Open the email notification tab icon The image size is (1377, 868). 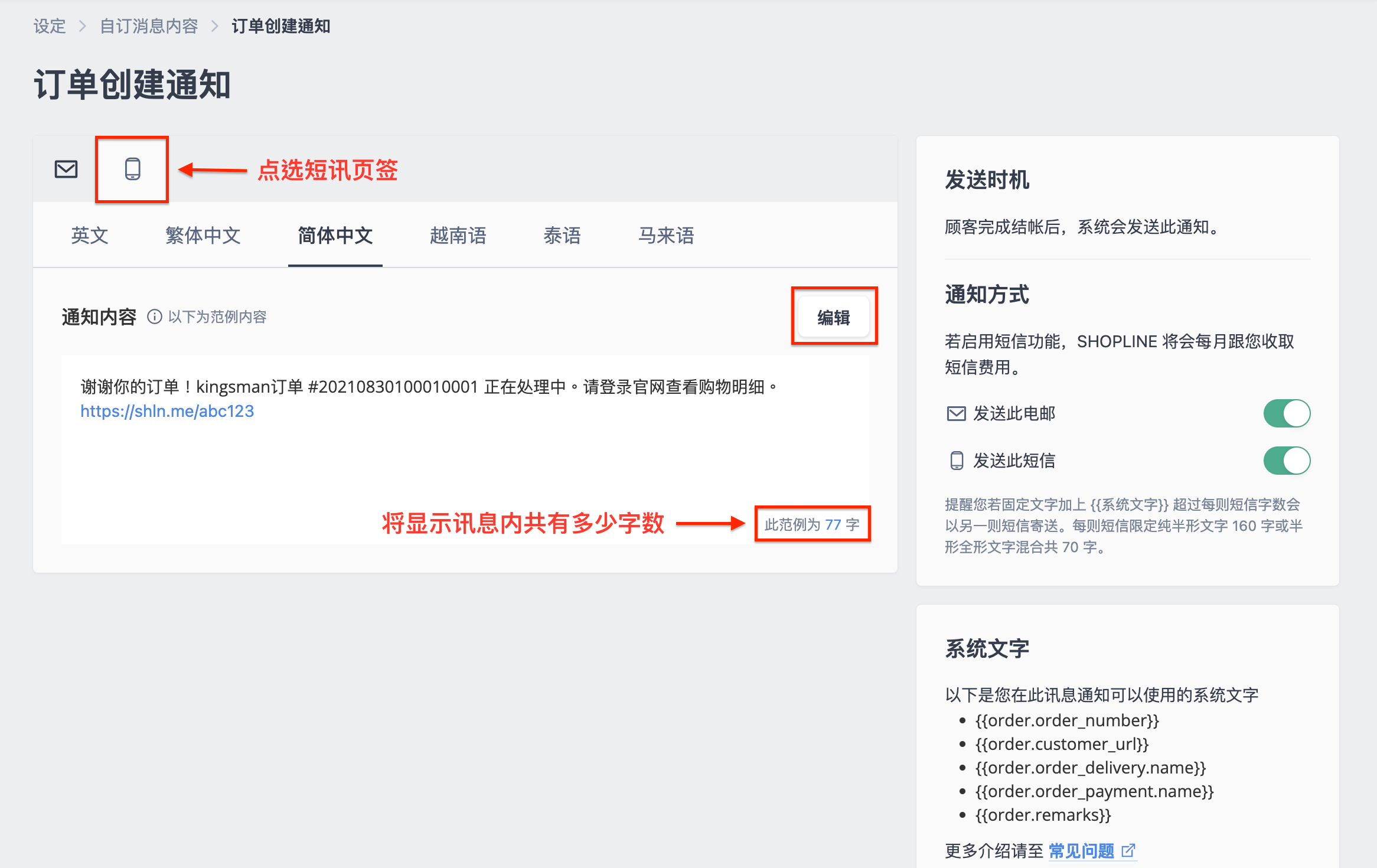[66, 169]
